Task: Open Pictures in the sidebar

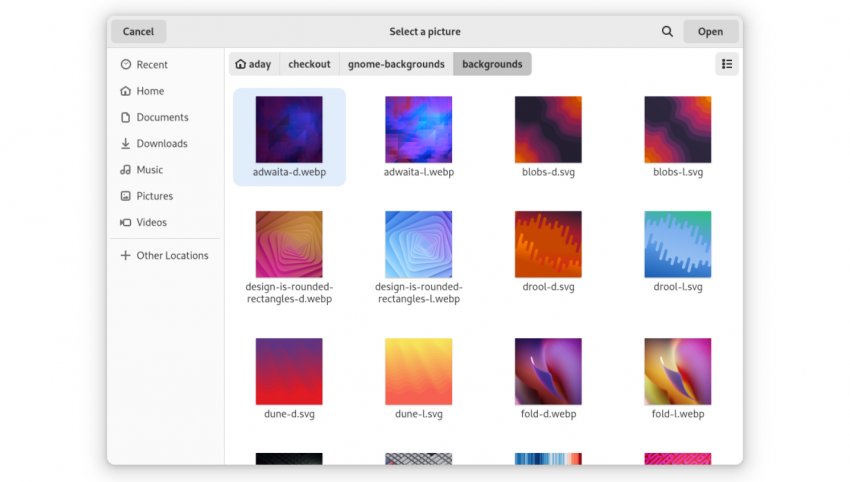Action: 154,196
